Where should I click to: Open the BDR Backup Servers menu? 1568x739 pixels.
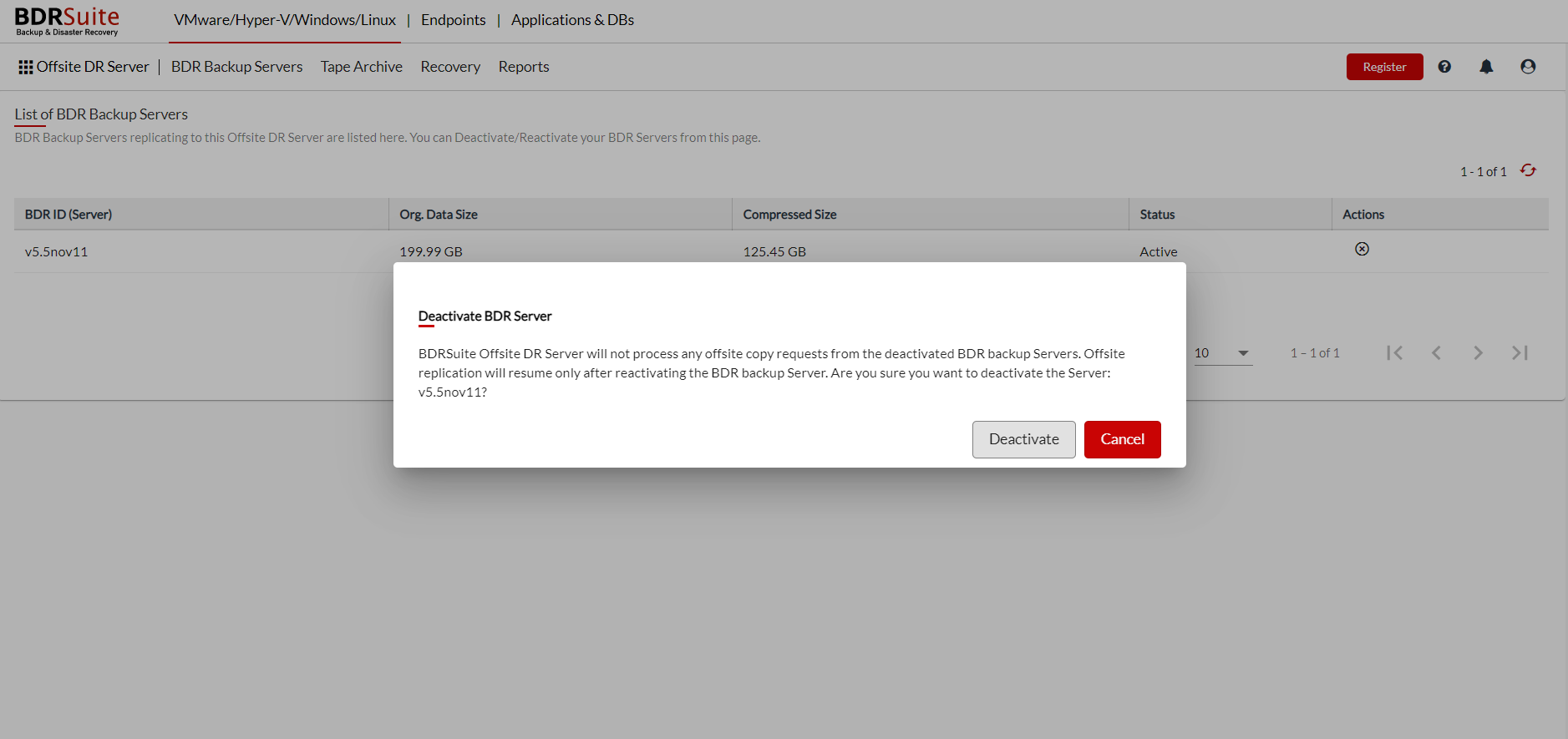[x=236, y=67]
